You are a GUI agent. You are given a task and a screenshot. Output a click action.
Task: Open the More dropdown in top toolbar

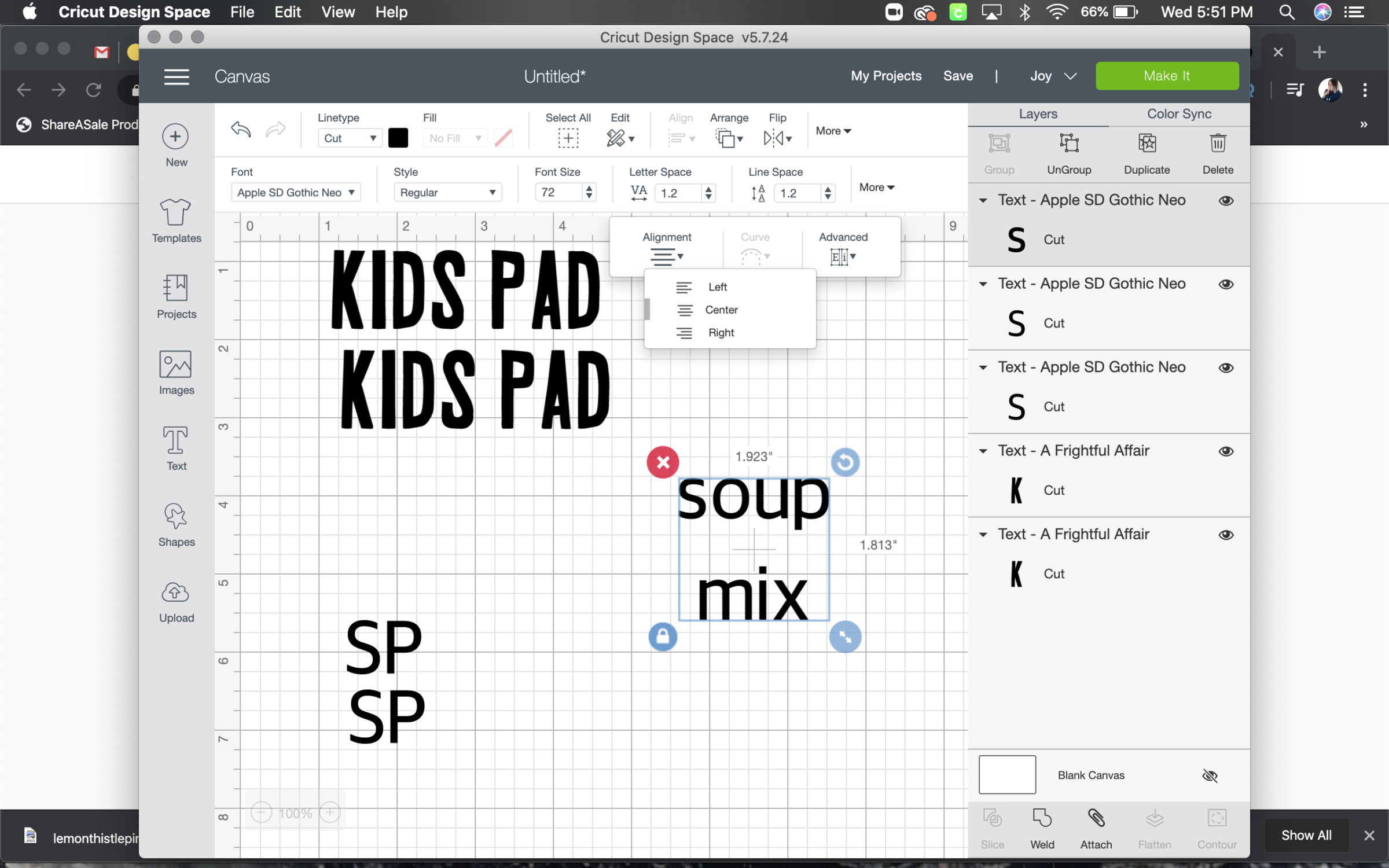click(x=833, y=131)
